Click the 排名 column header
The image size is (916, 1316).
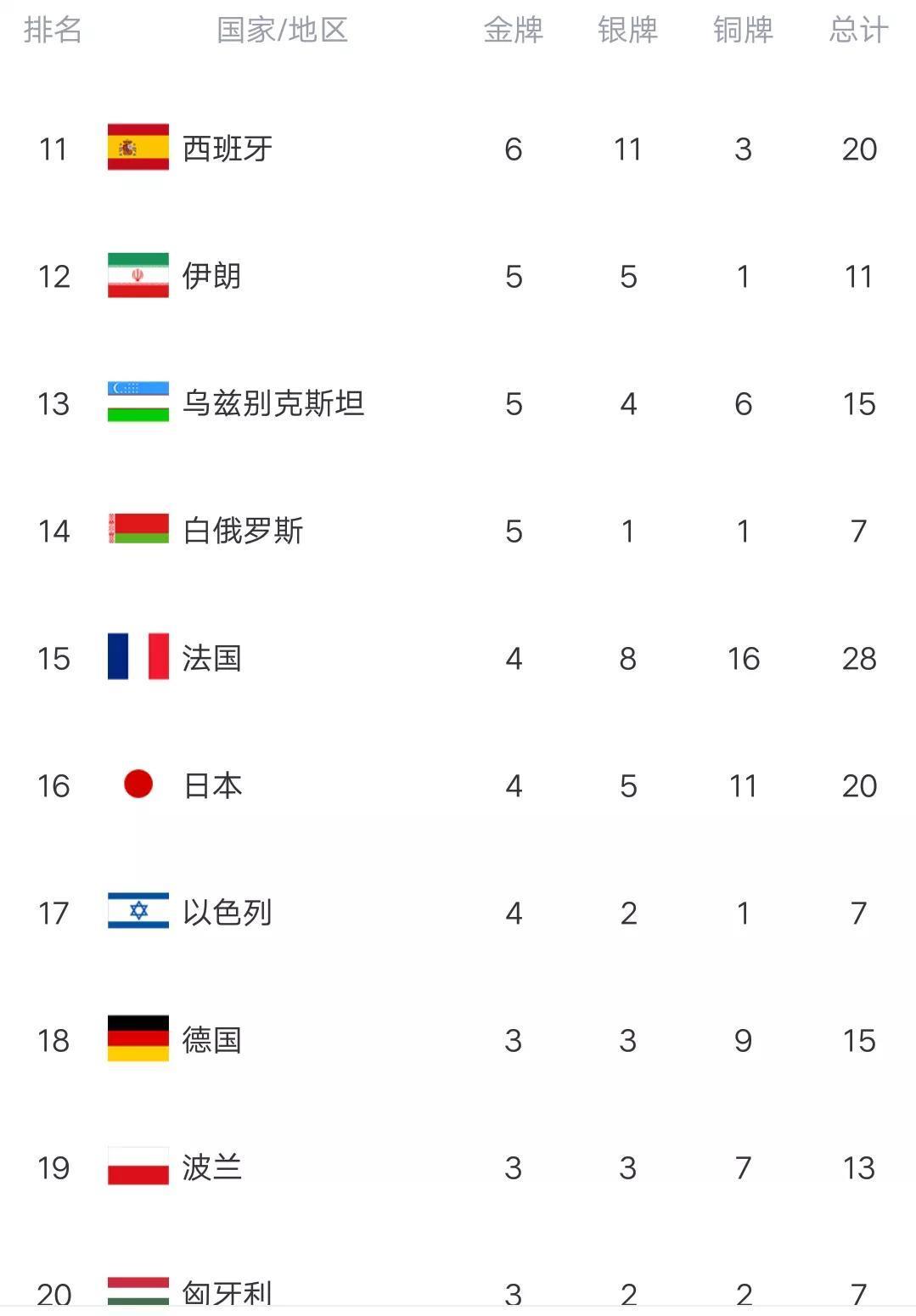(53, 31)
